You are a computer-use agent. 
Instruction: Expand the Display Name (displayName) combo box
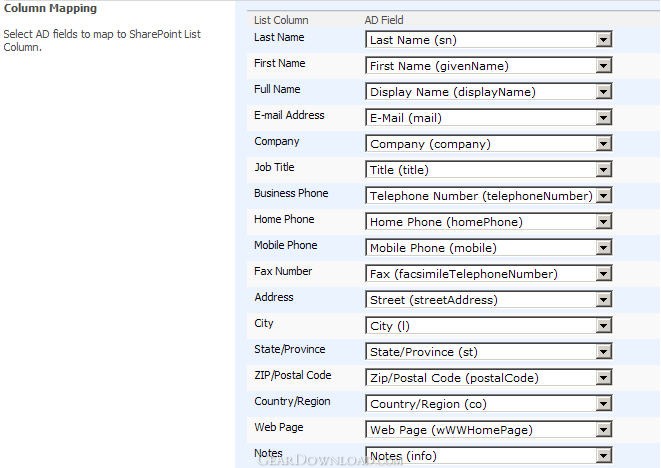[x=489, y=92]
